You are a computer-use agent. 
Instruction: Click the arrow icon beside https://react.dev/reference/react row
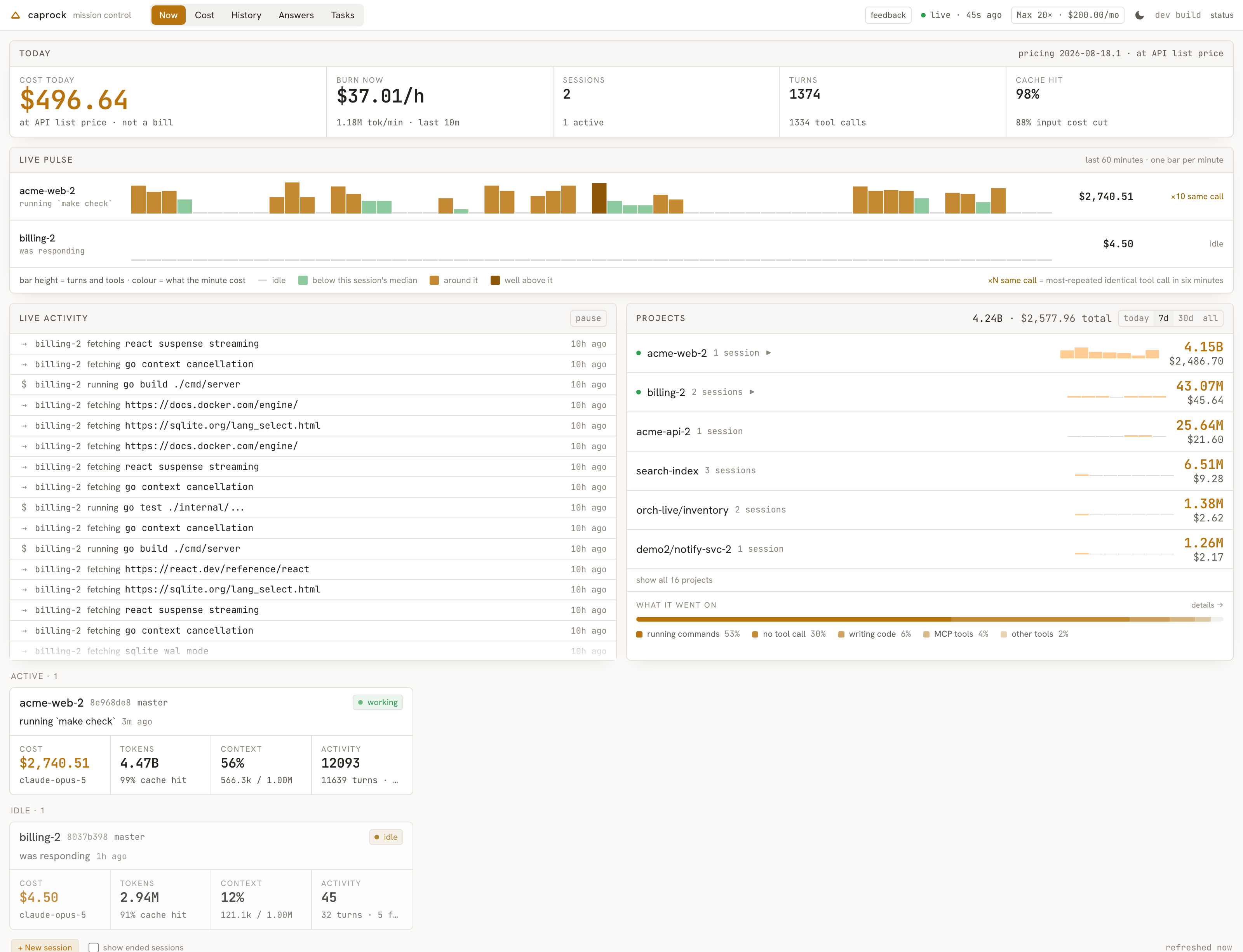coord(24,570)
